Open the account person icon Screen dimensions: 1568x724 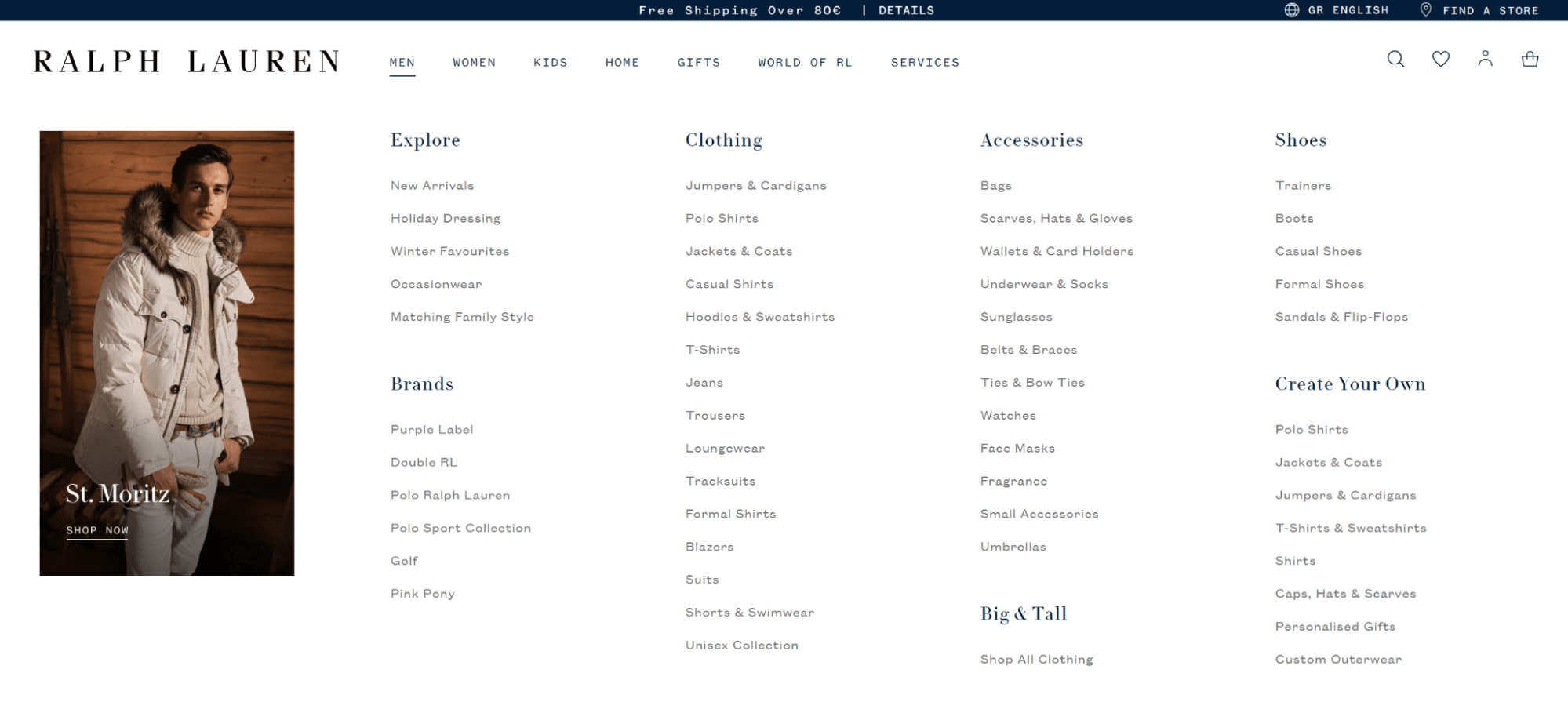pos(1485,59)
